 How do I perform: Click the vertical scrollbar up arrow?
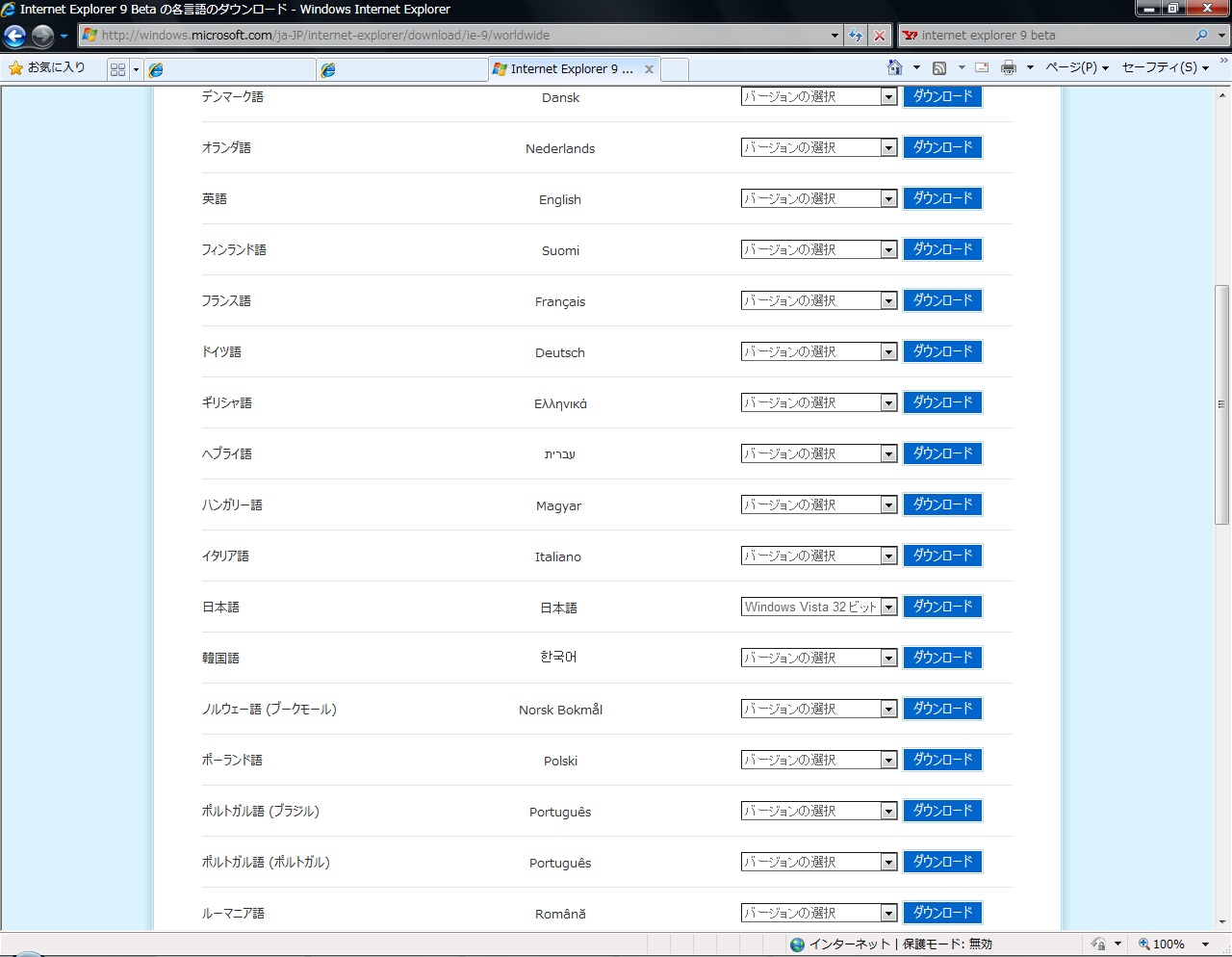click(1222, 95)
